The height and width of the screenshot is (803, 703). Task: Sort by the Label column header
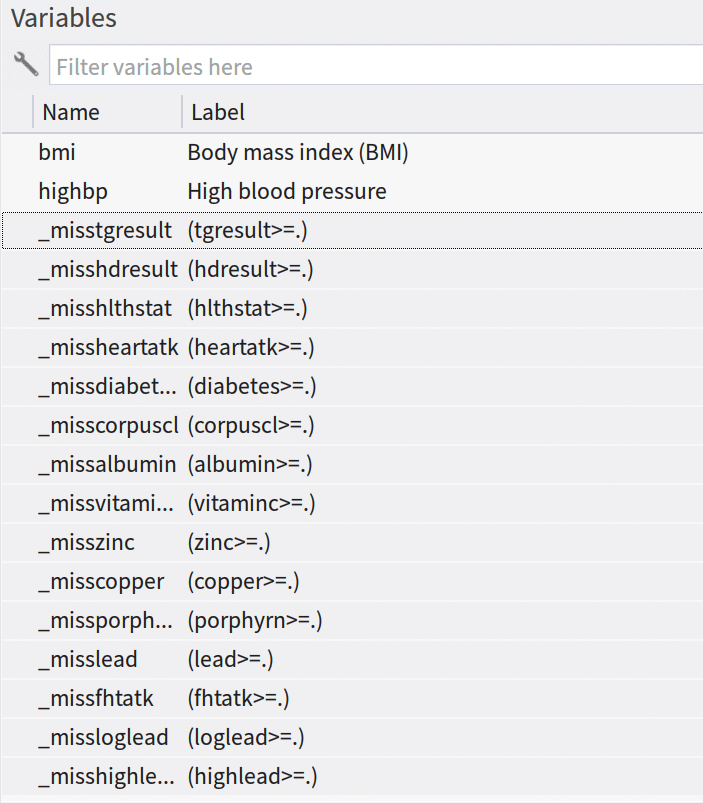tap(442, 112)
